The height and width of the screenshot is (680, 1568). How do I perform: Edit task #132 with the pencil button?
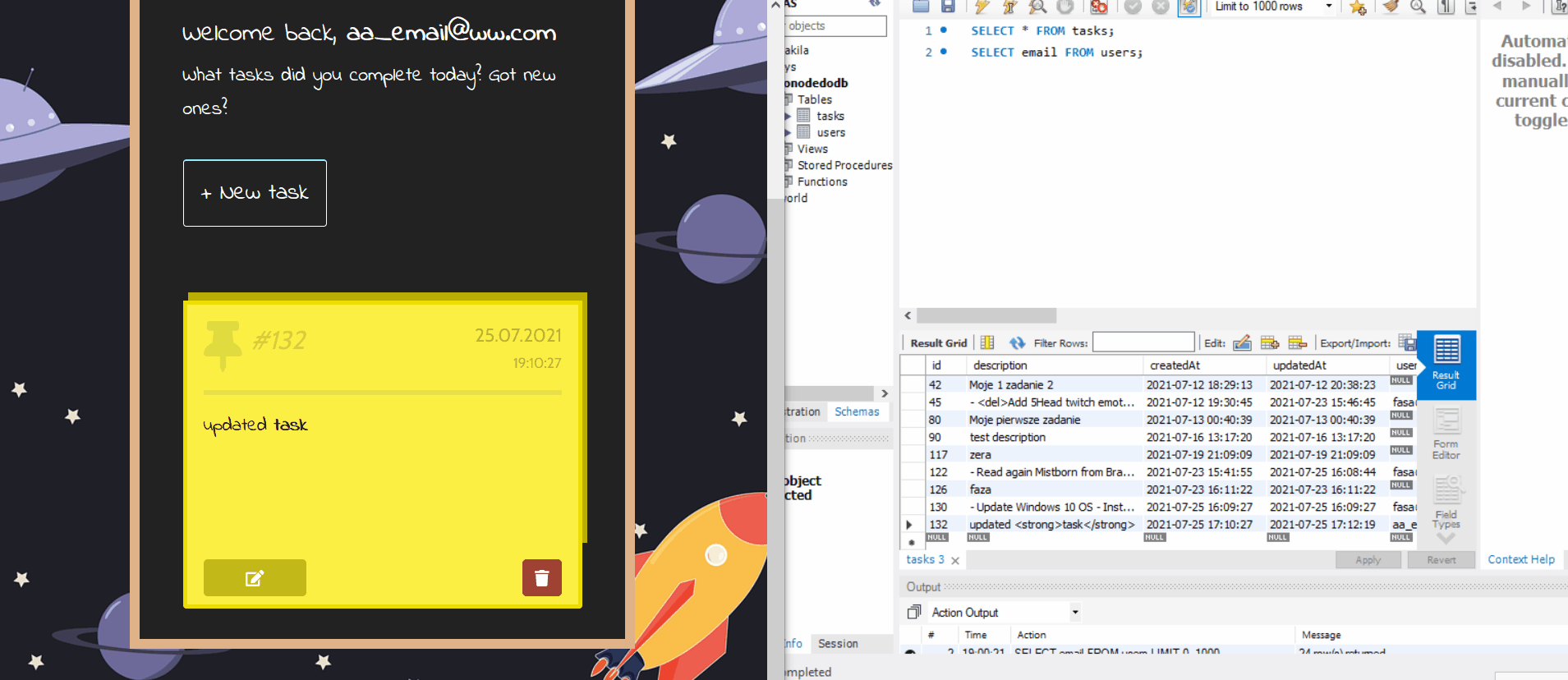[255, 578]
